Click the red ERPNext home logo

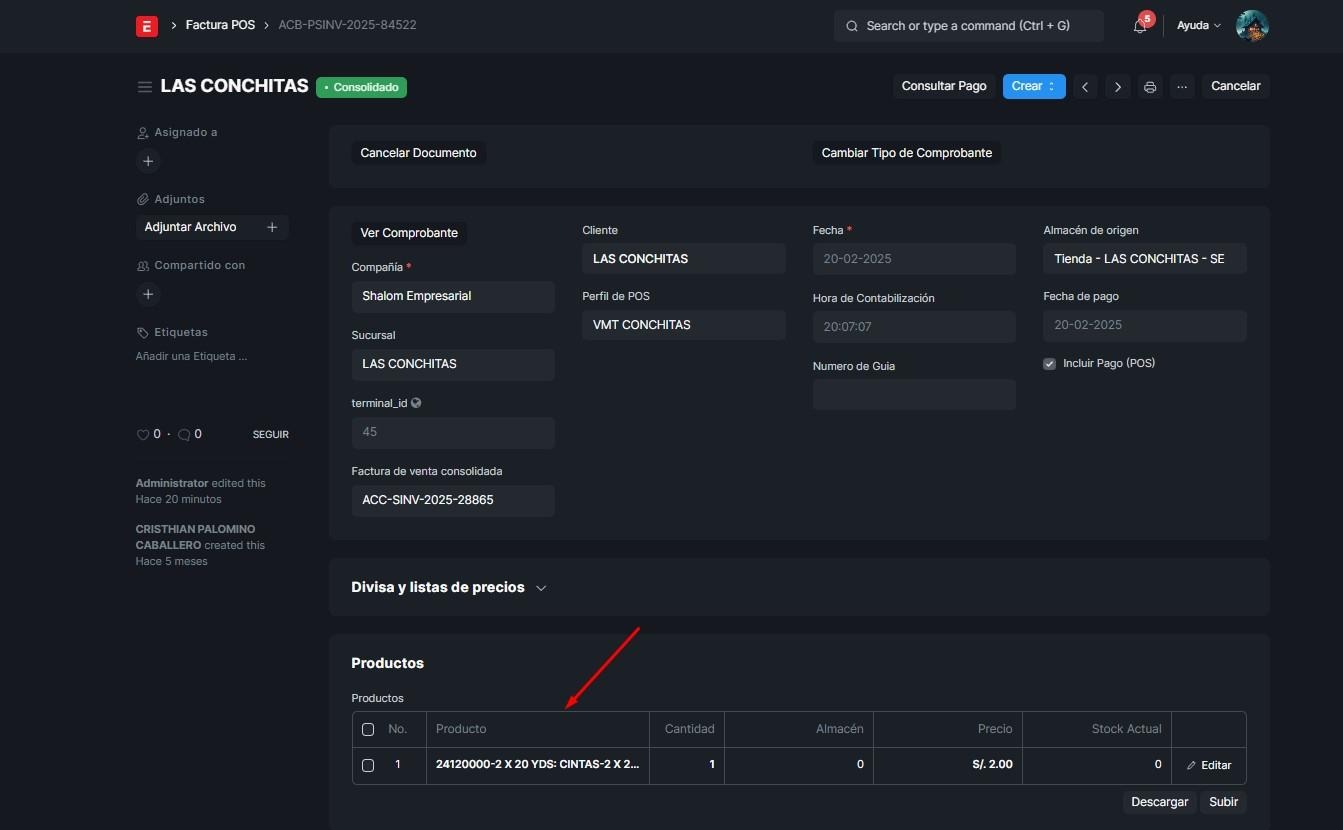coord(147,26)
